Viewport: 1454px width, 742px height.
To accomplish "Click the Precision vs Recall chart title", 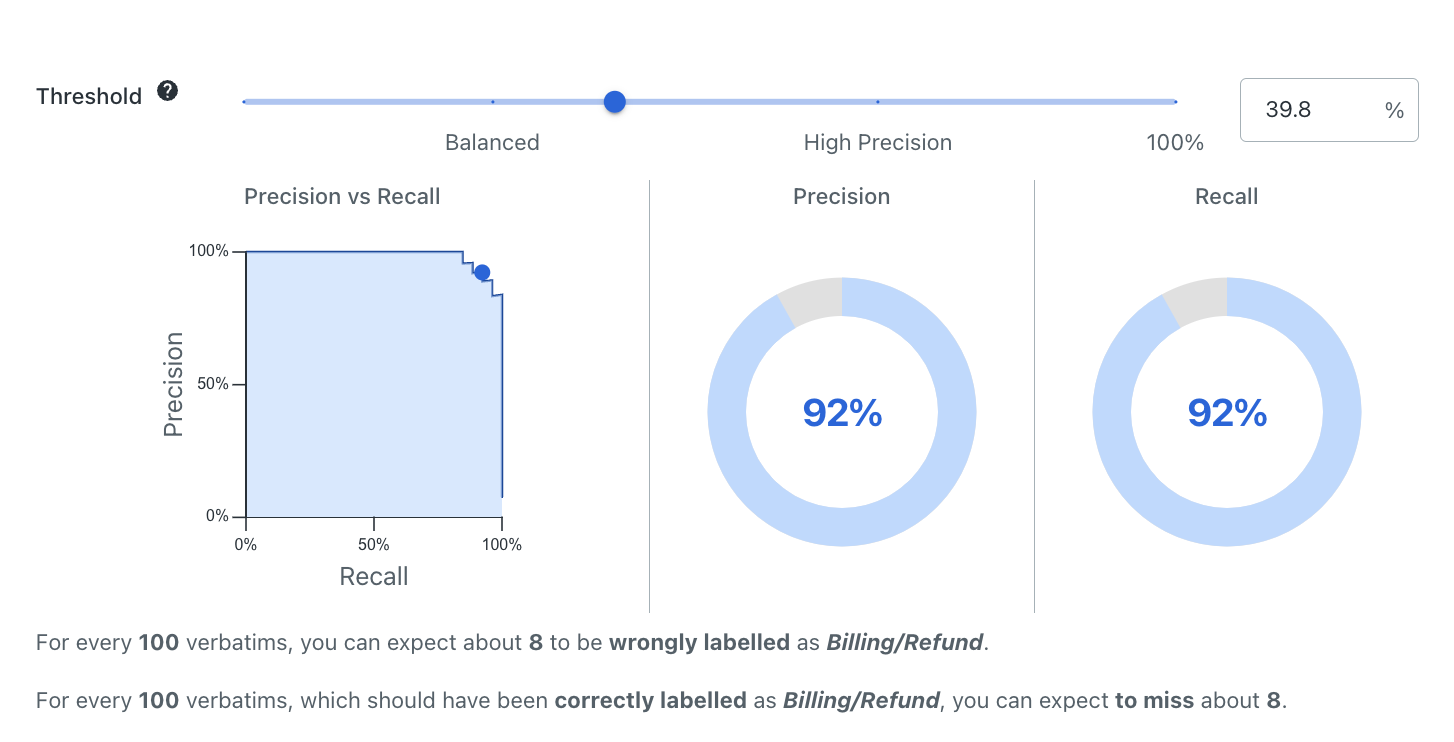I will tap(342, 197).
